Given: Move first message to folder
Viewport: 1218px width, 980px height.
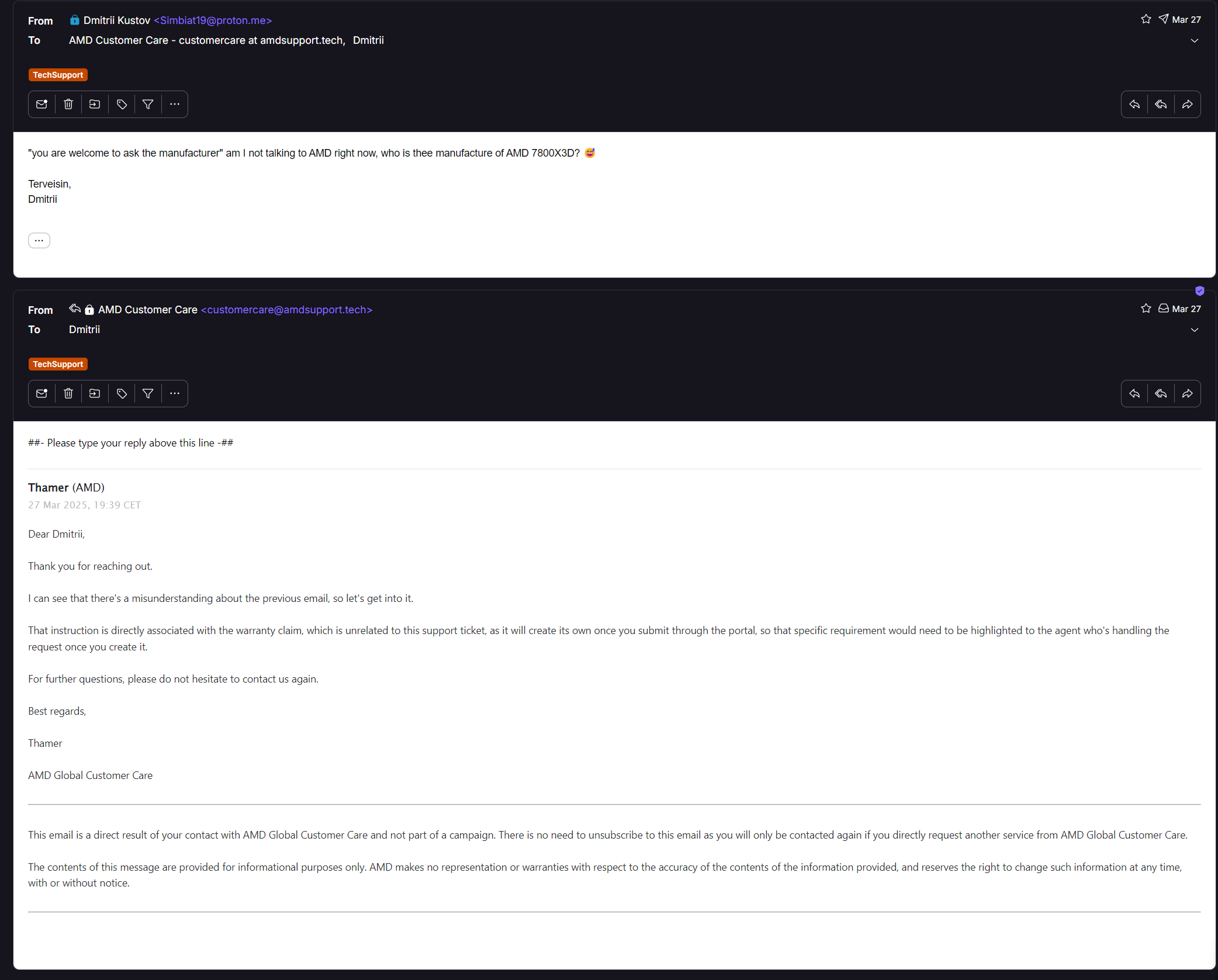Looking at the screenshot, I should point(95,105).
